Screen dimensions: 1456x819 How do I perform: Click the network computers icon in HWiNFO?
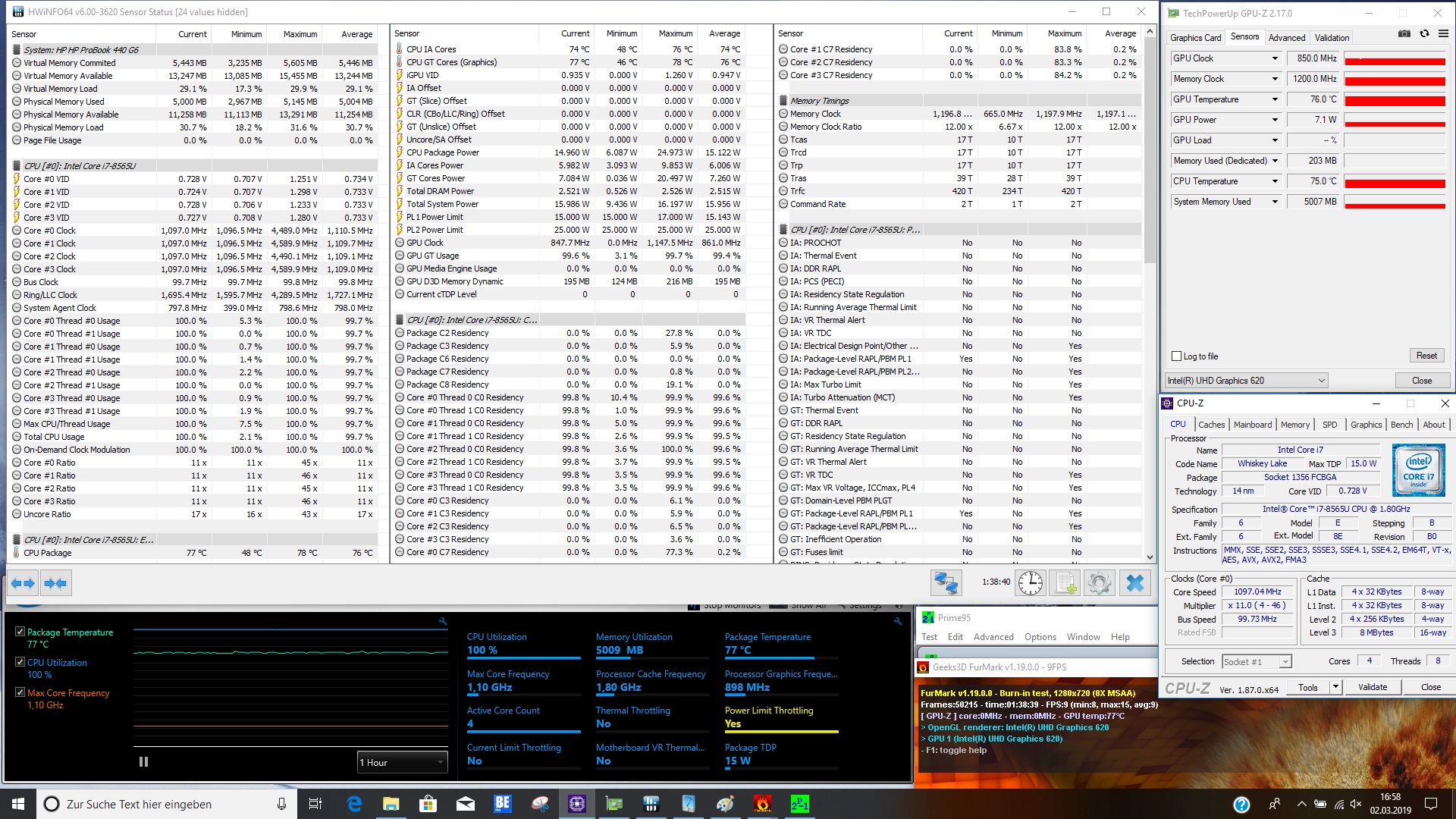tap(946, 582)
